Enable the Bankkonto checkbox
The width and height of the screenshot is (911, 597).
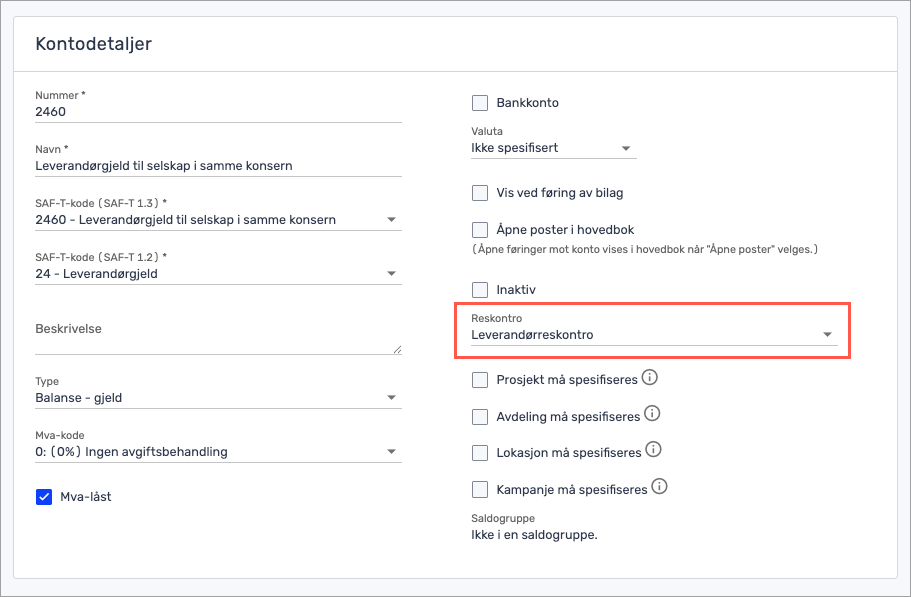click(x=480, y=103)
